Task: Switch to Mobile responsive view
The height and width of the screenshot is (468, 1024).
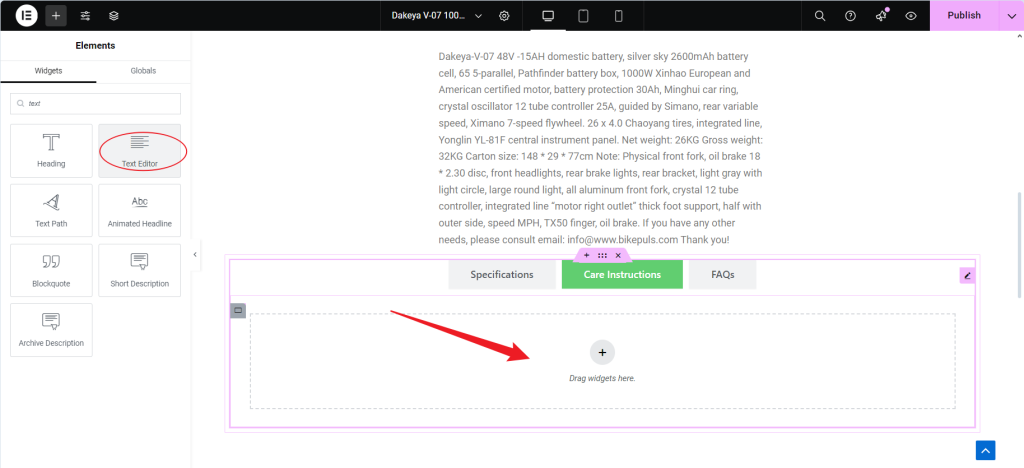Action: pyautogui.click(x=618, y=16)
